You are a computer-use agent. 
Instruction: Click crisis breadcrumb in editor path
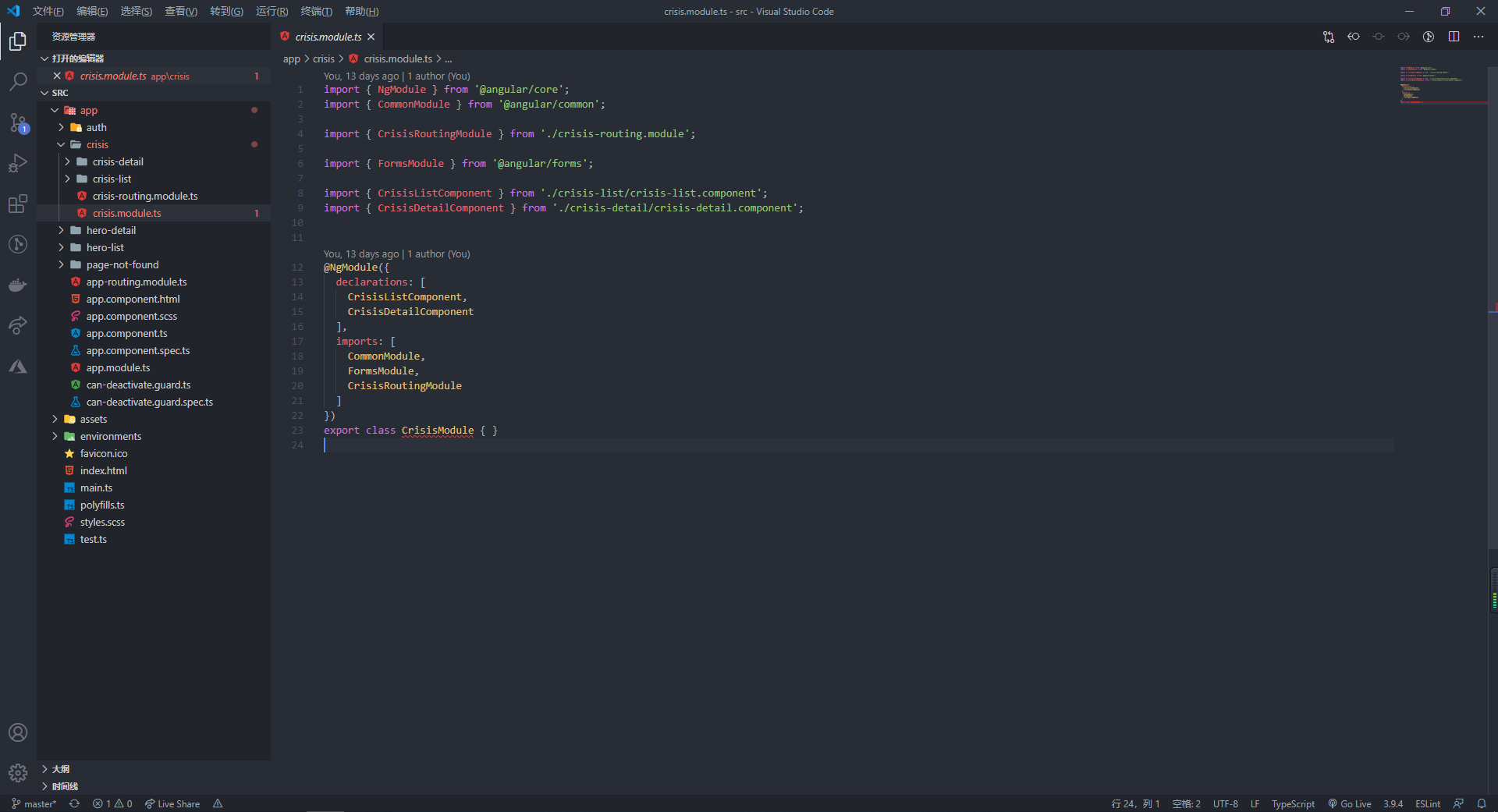coord(324,59)
